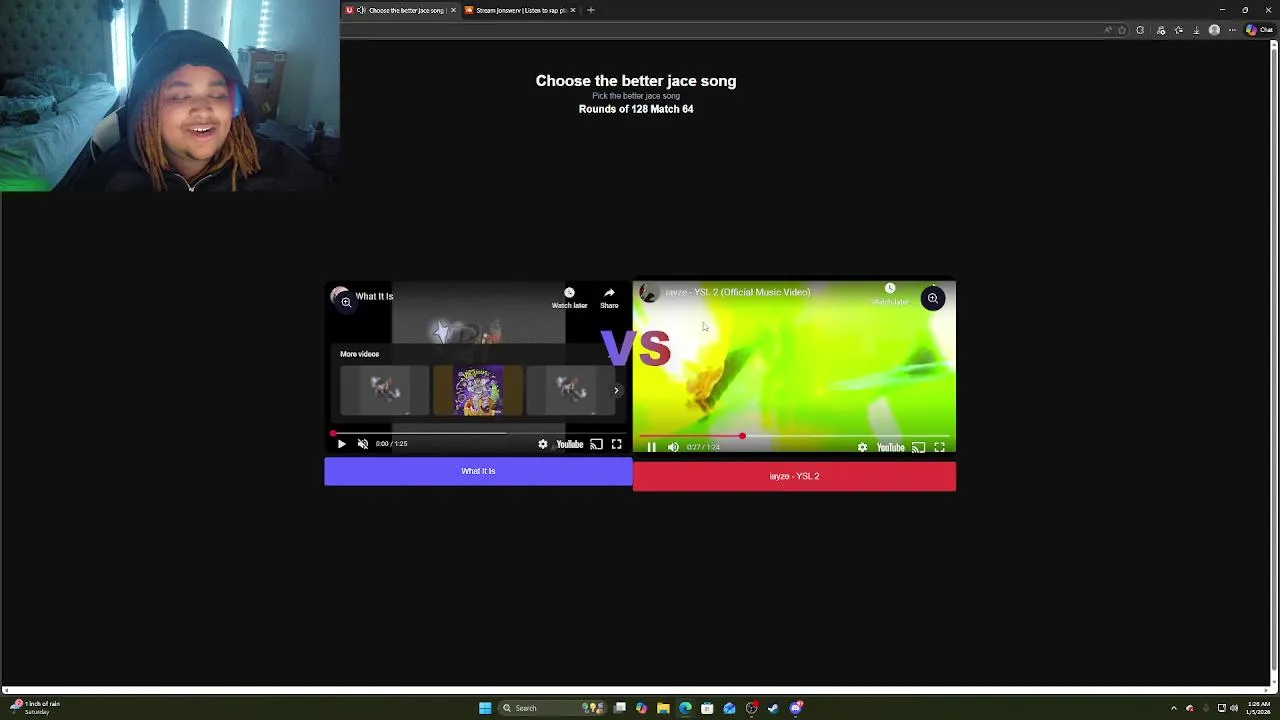Seek on What It Is progress bar
Screen dimensions: 1280x720
(x=478, y=433)
